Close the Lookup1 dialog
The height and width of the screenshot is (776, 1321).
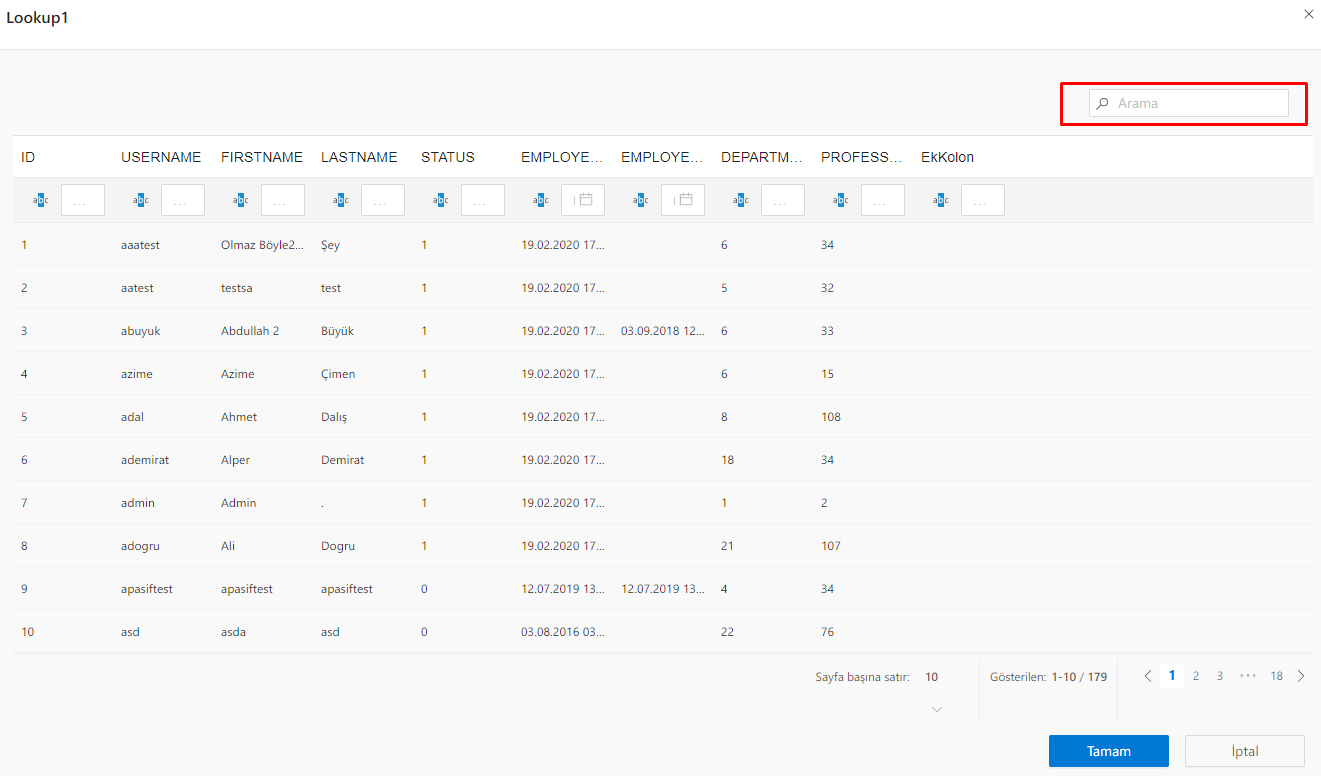tap(1308, 14)
